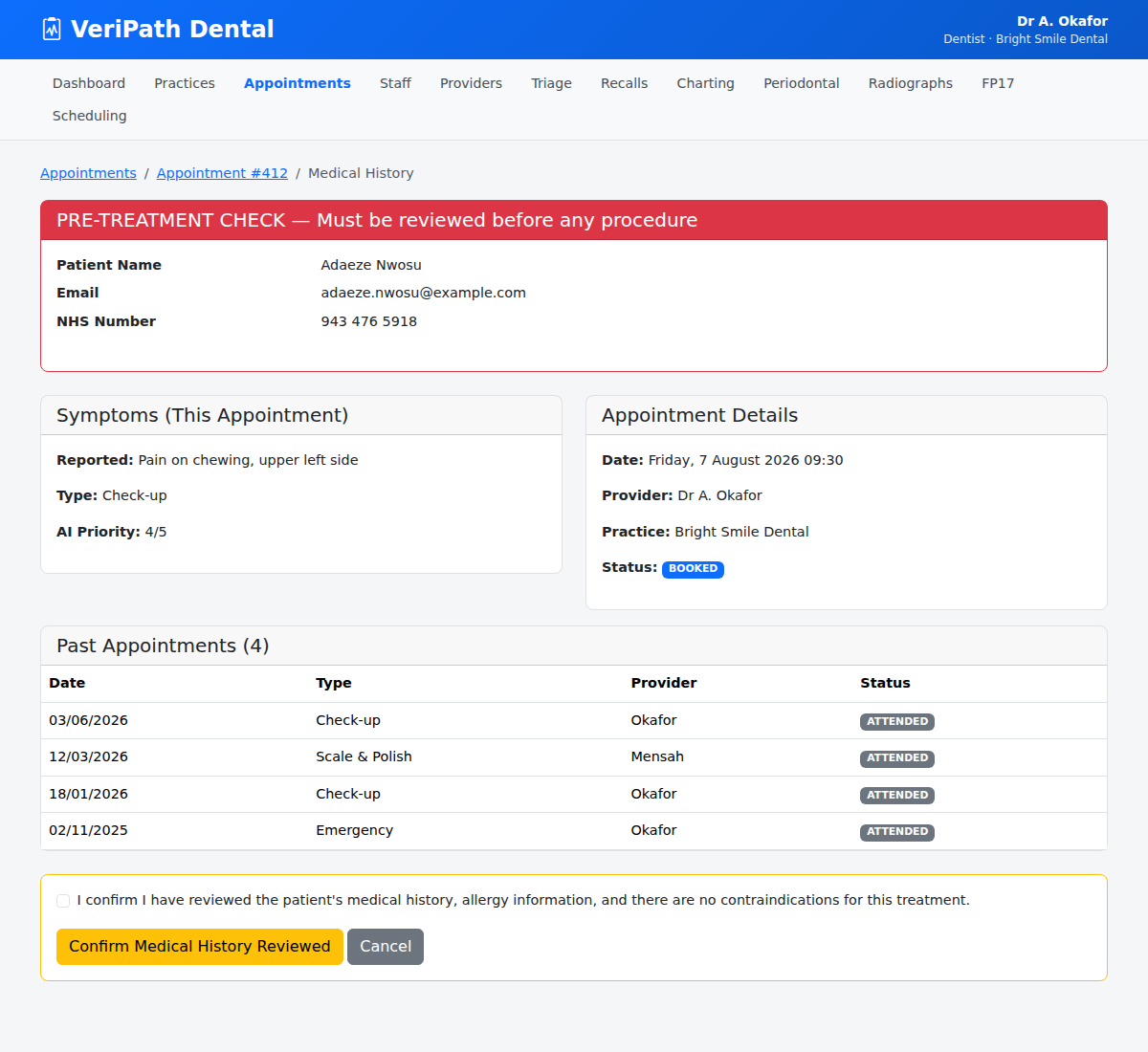The image size is (1148, 1052).
Task: Click the VeriPath Dental clipboard logo icon
Action: (x=52, y=30)
